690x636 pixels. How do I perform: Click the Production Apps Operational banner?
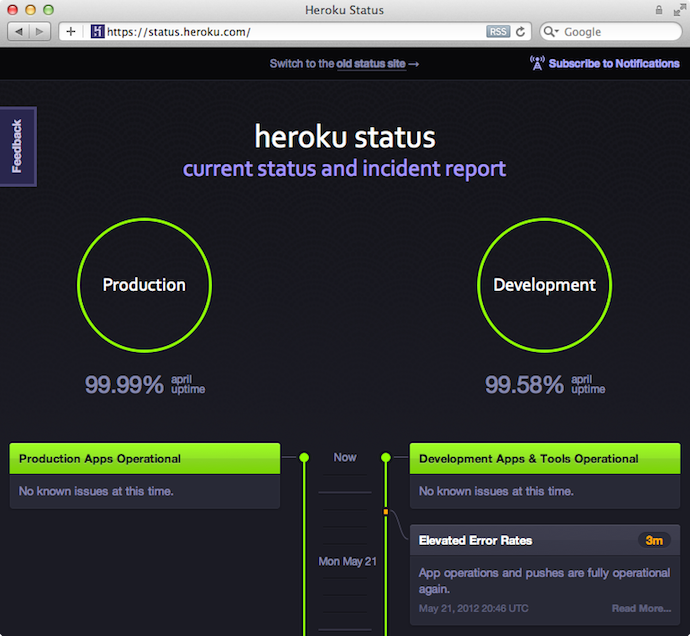pos(145,459)
